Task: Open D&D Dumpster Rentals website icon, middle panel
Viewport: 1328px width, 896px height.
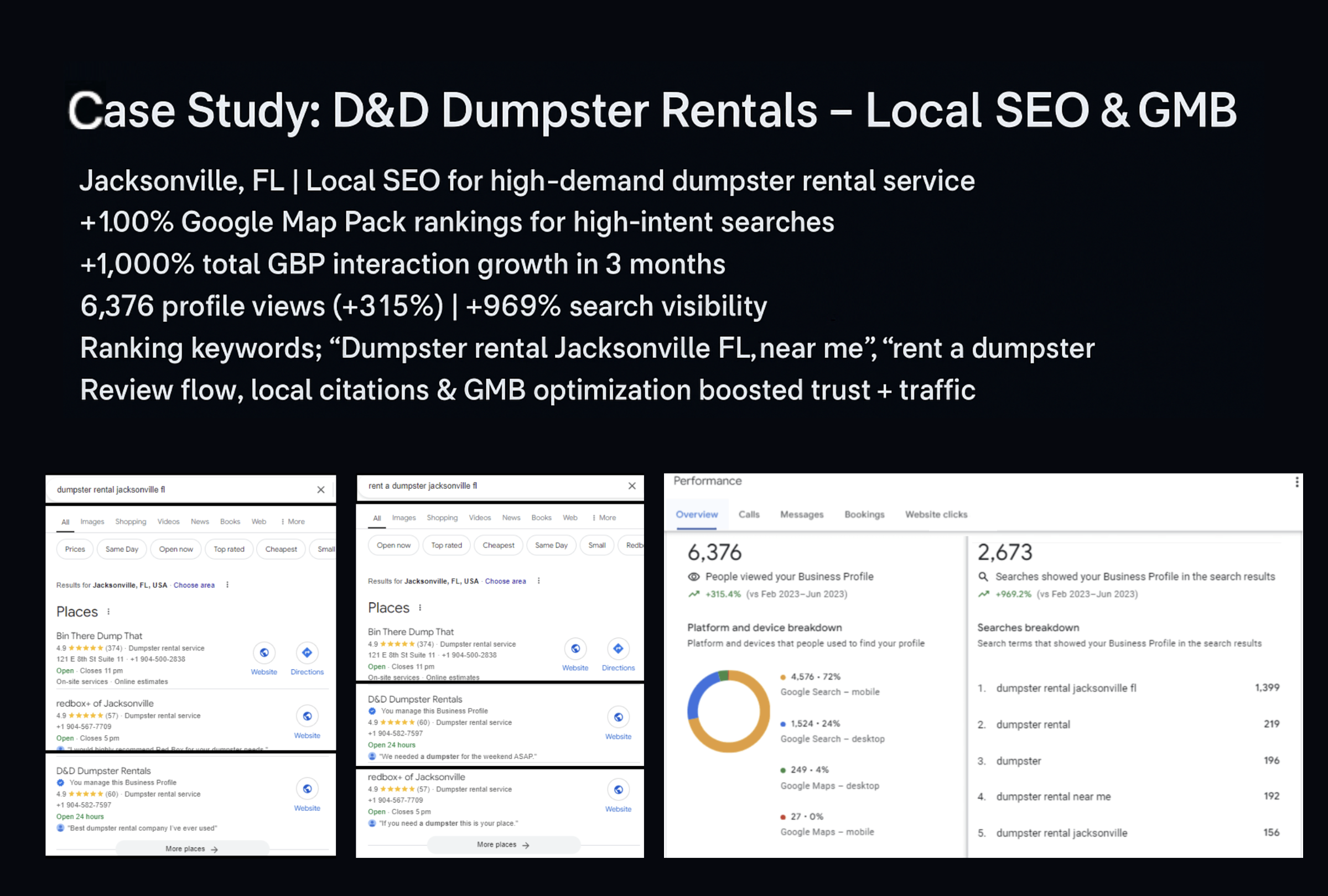Action: point(618,717)
